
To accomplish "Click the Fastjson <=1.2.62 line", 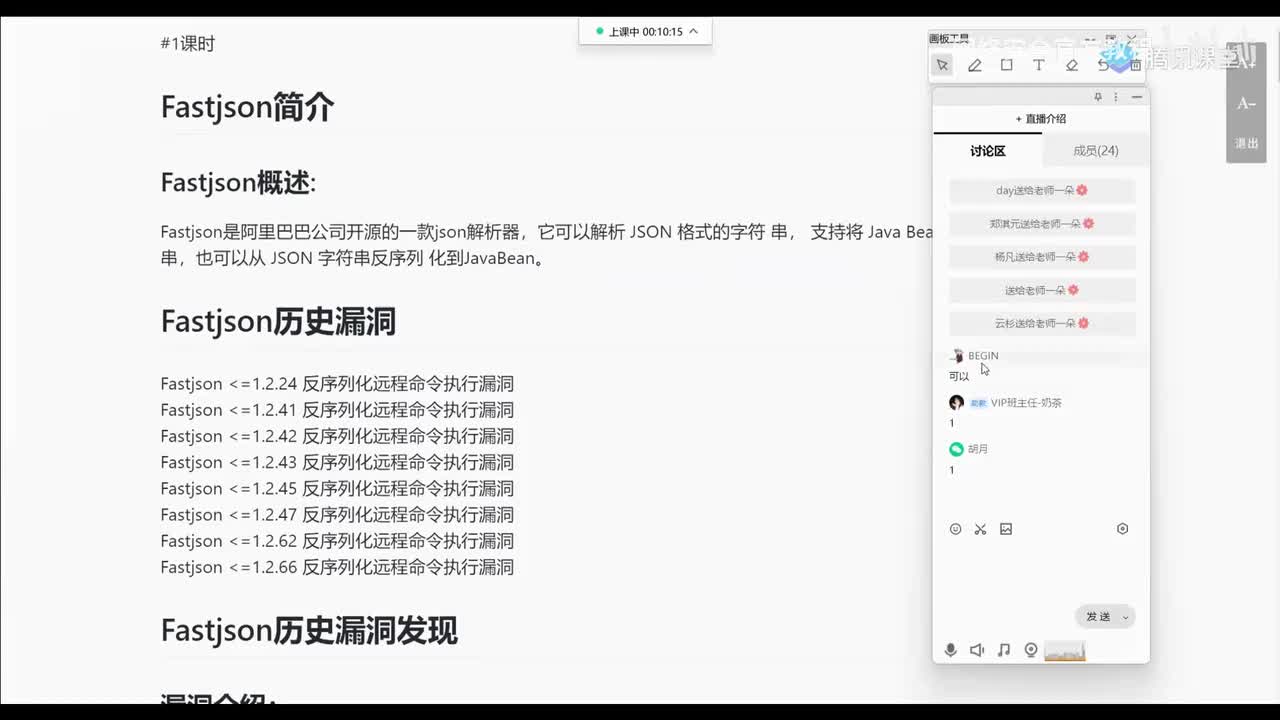I will pos(337,540).
